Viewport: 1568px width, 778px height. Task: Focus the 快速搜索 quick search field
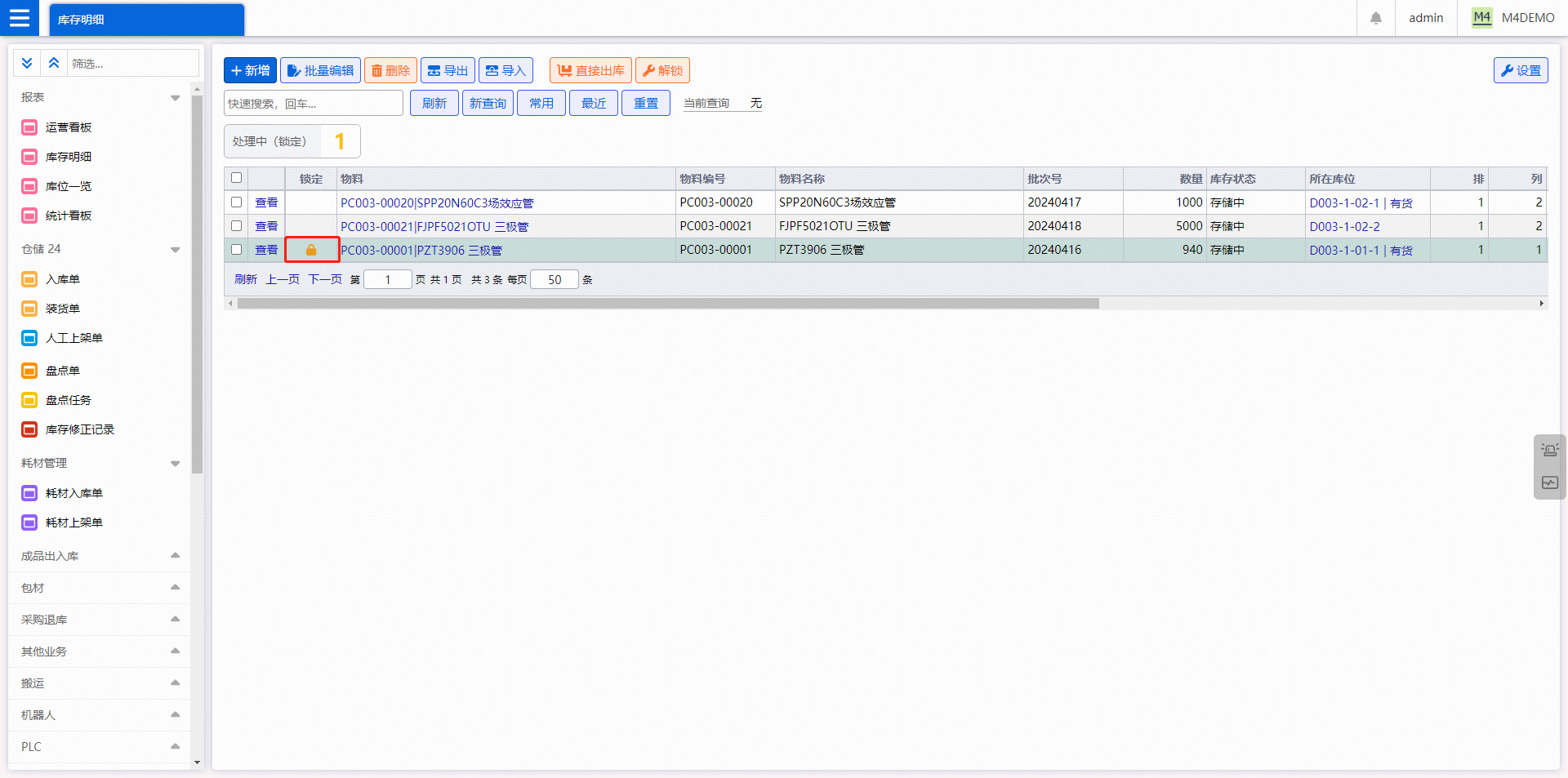point(314,103)
